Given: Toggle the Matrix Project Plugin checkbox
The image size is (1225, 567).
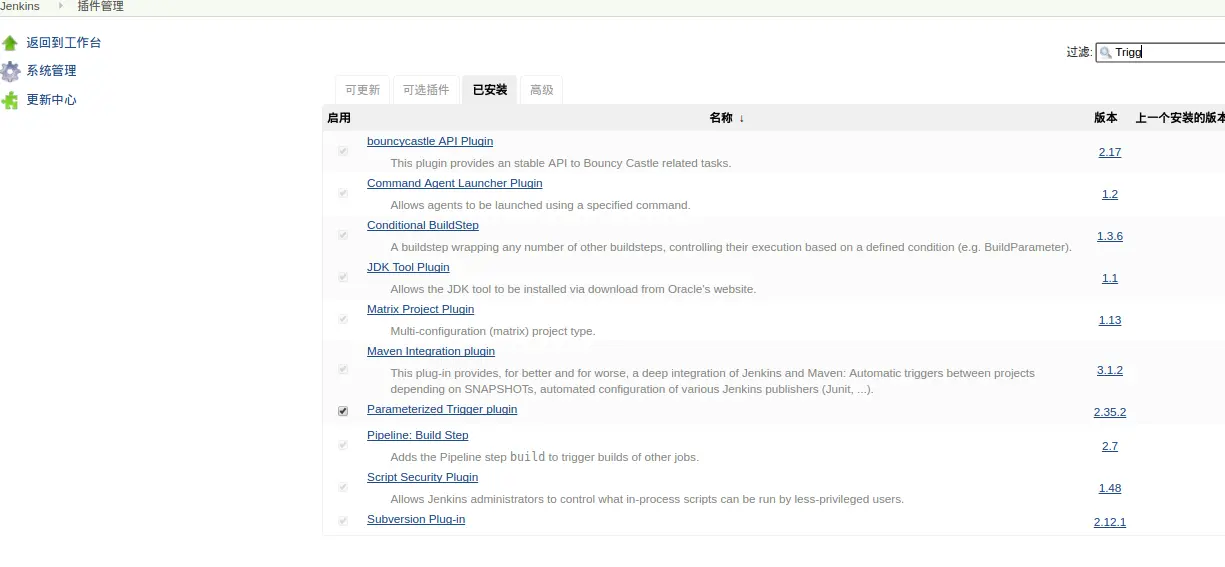Looking at the screenshot, I should (x=343, y=319).
